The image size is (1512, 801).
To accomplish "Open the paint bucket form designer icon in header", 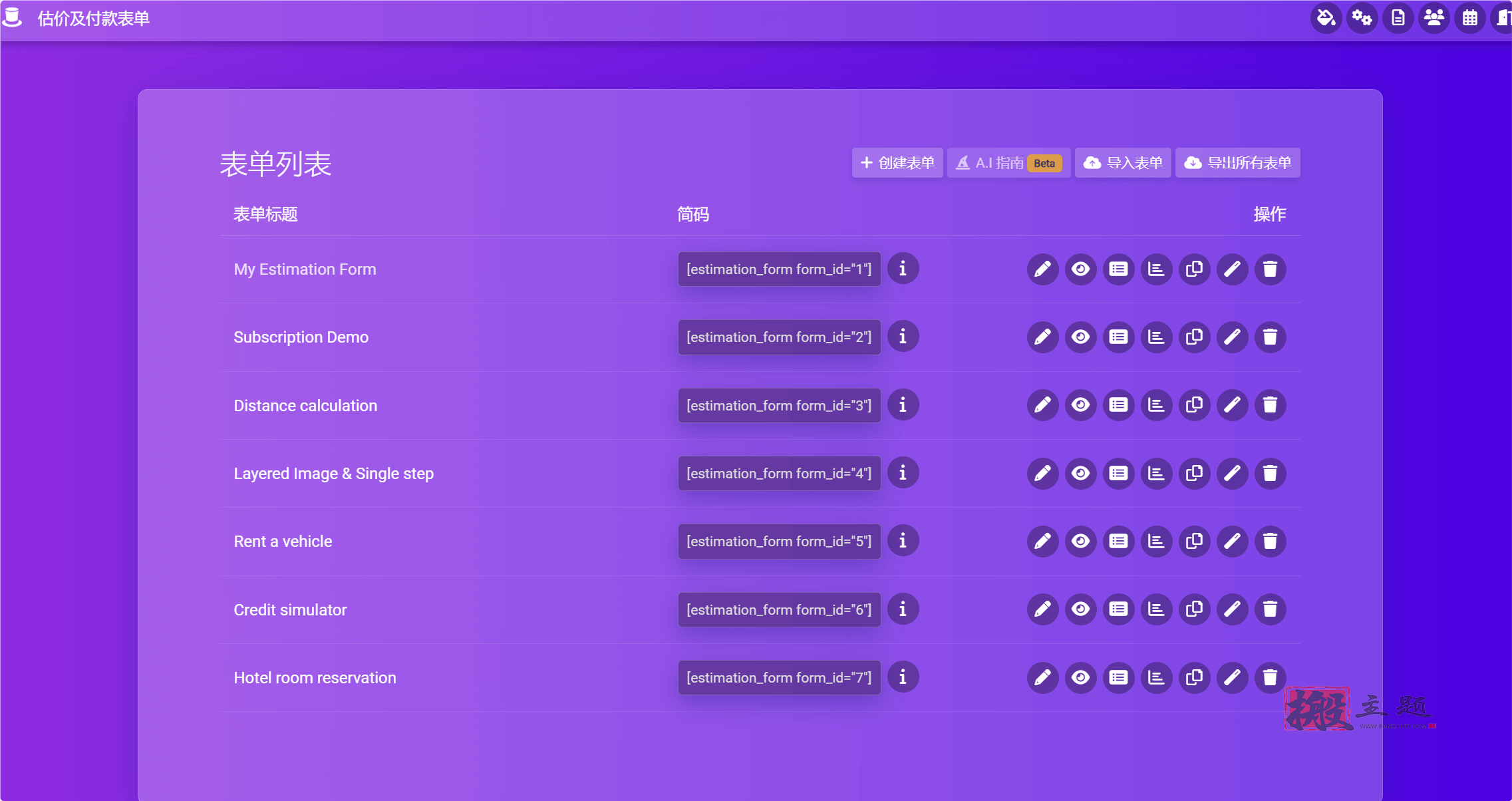I will (1326, 18).
